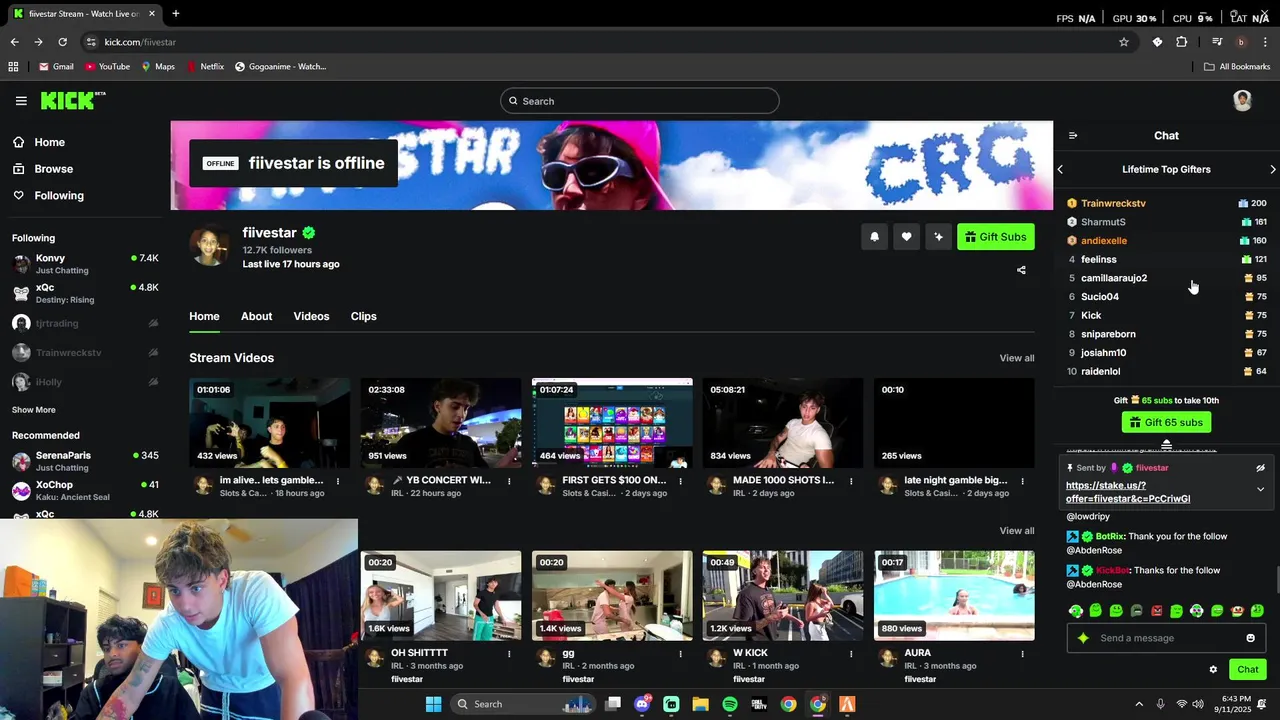The image size is (1280, 720).
Task: Open options menu for OH SHITTTT clip
Action: click(509, 654)
